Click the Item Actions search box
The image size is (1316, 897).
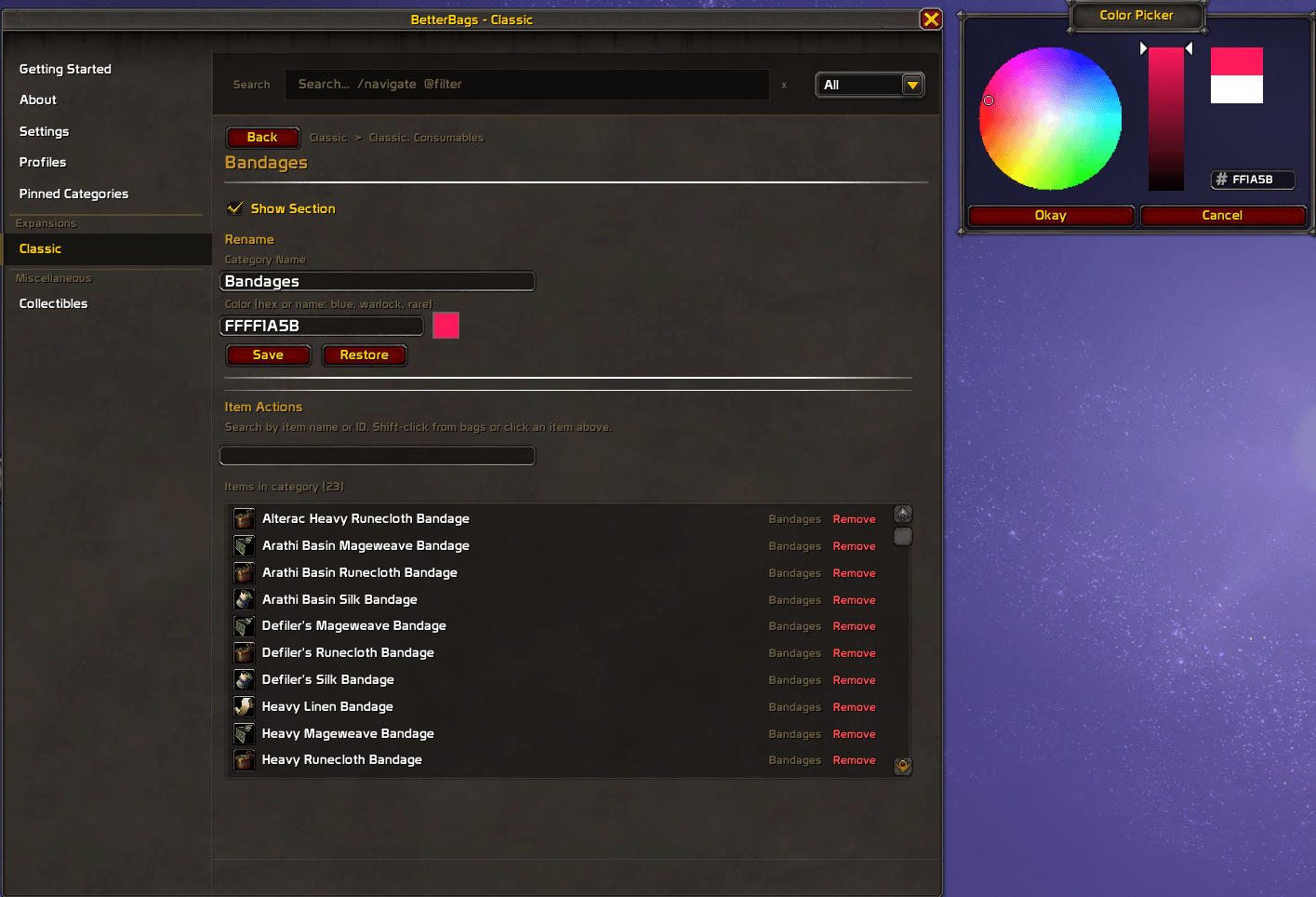(378, 455)
